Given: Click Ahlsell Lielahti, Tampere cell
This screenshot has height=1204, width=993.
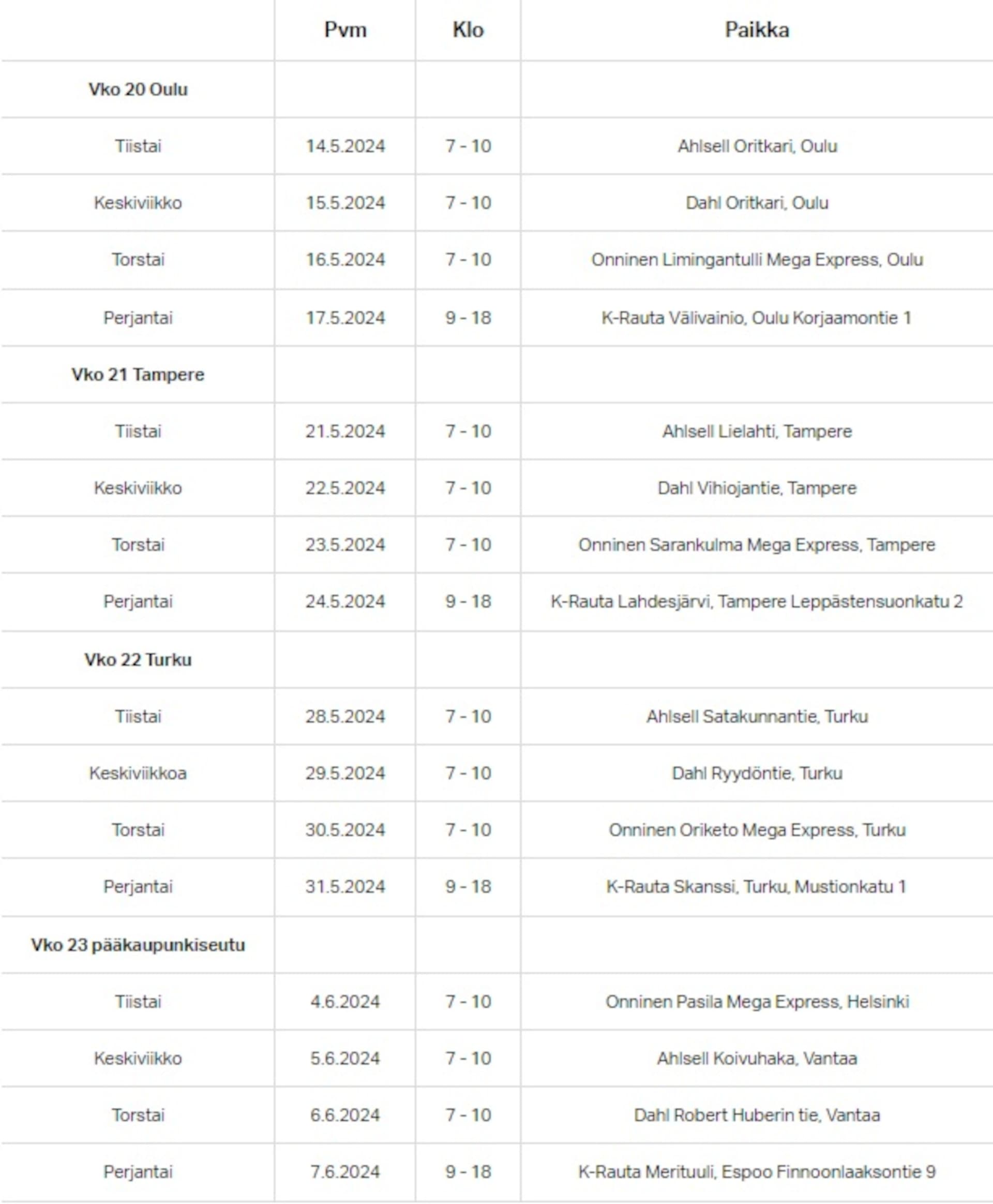Looking at the screenshot, I should [757, 431].
